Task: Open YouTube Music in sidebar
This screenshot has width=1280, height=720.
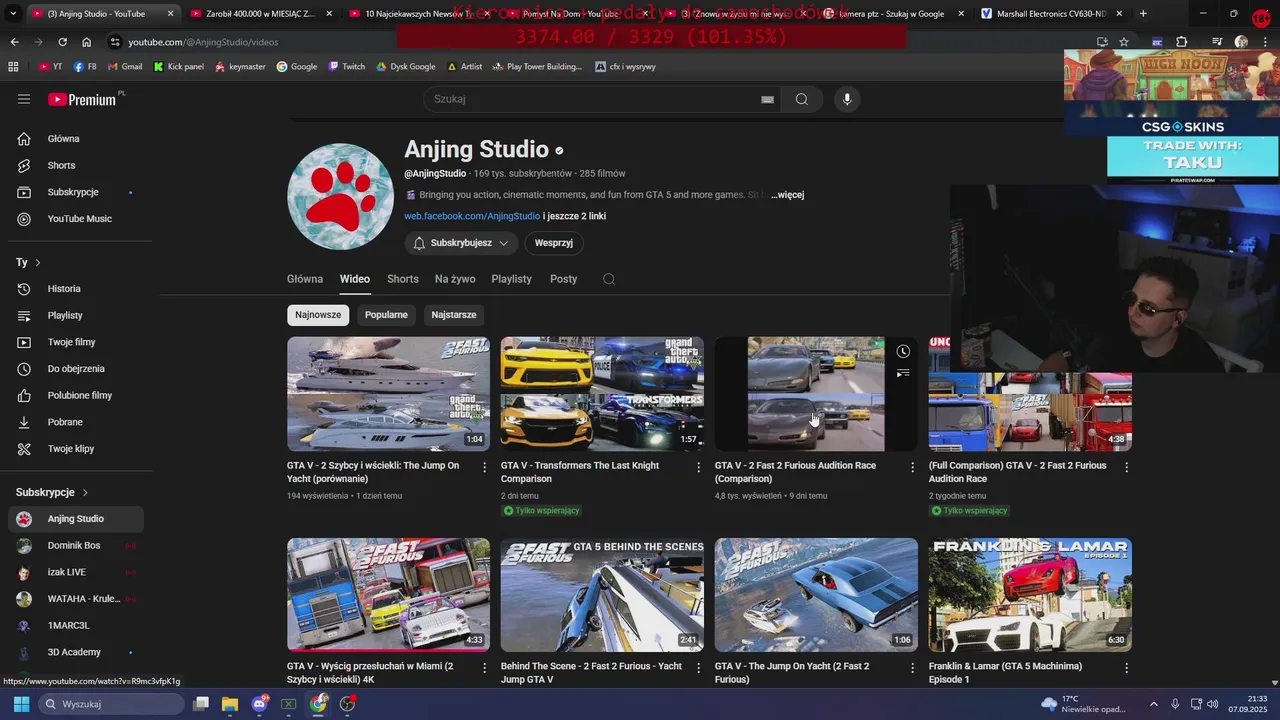Action: point(76,219)
